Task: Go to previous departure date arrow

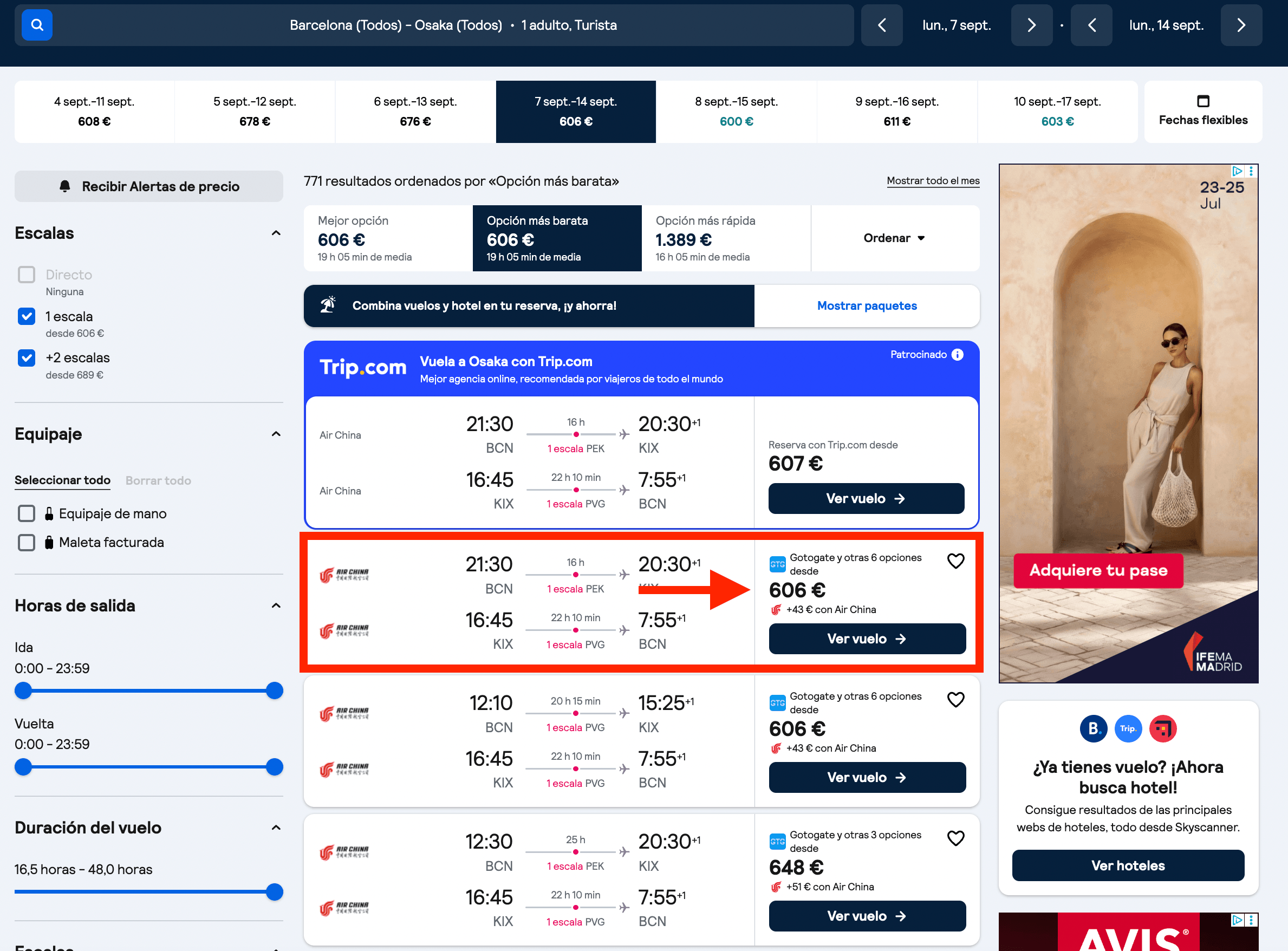Action: click(882, 25)
